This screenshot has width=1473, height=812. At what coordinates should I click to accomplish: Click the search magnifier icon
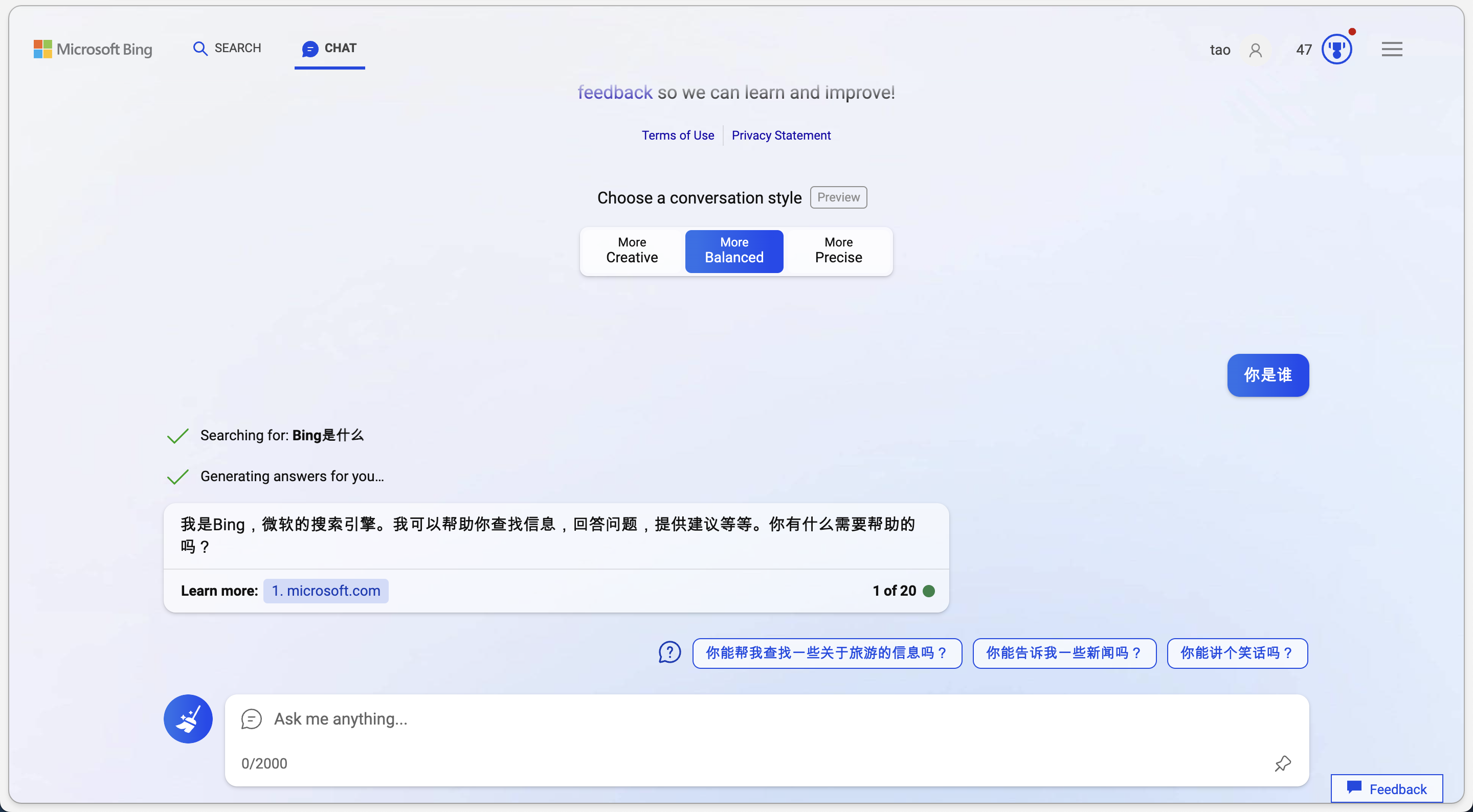point(199,49)
